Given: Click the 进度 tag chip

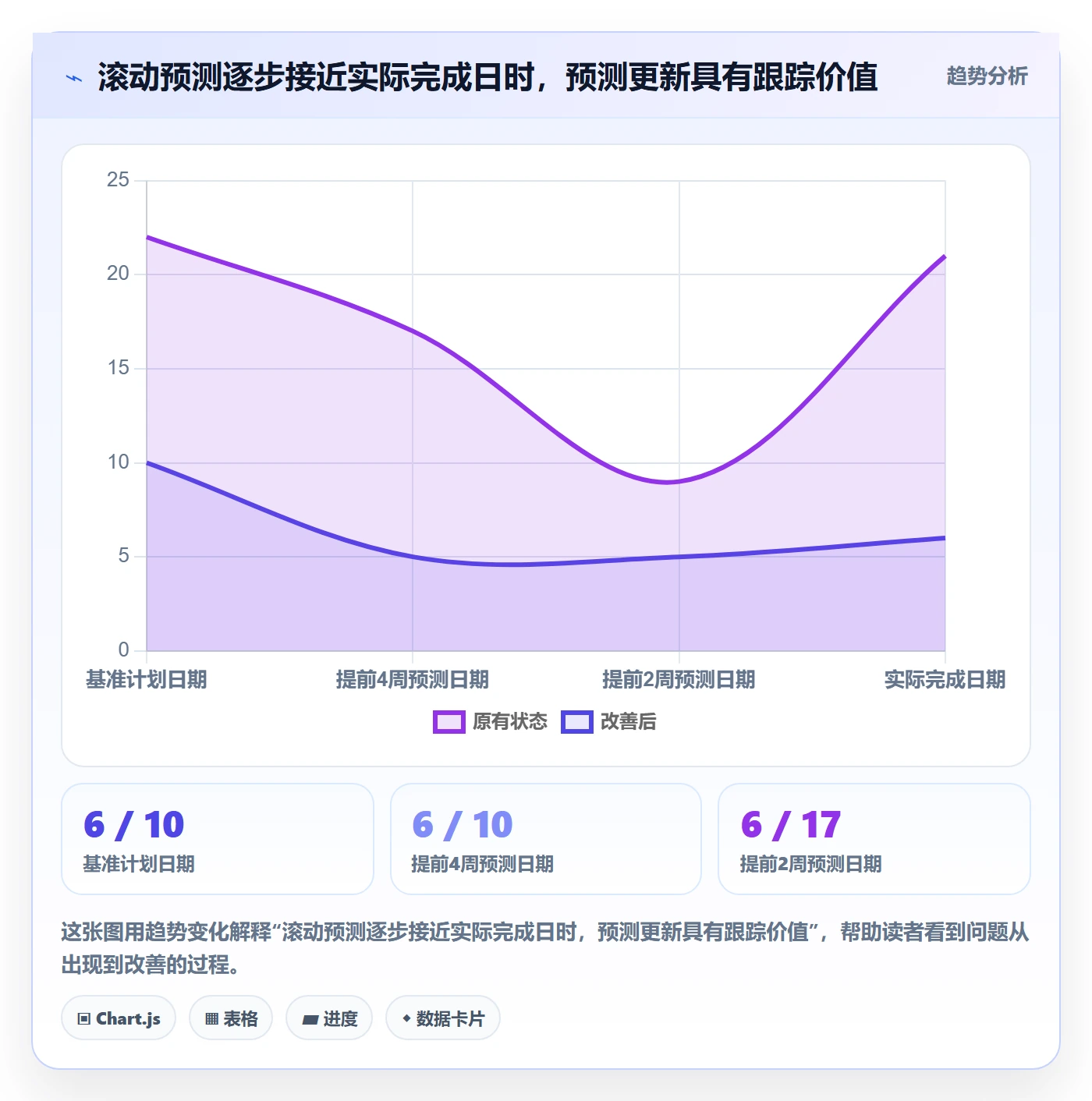Looking at the screenshot, I should coord(329,1018).
